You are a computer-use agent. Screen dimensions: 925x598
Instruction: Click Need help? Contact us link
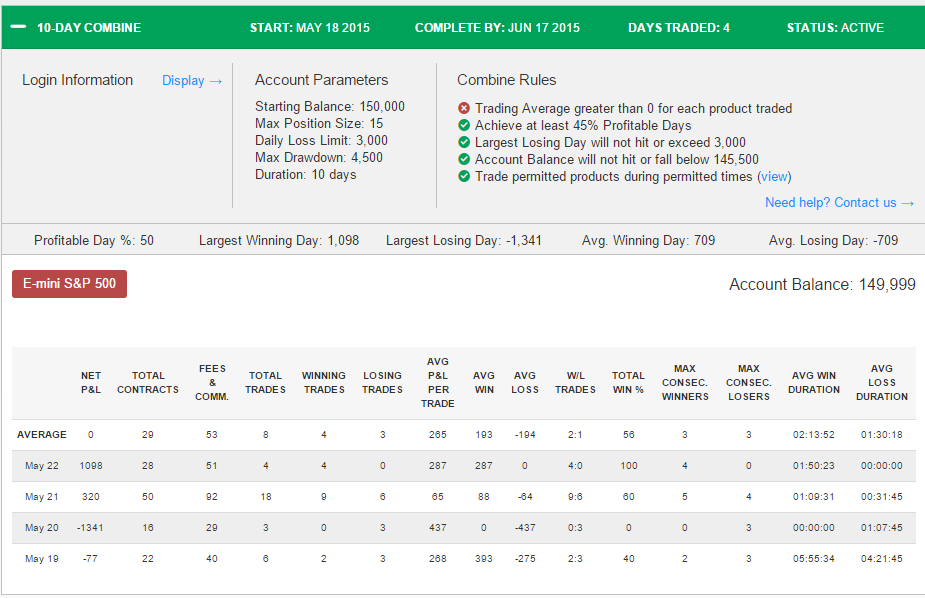839,203
